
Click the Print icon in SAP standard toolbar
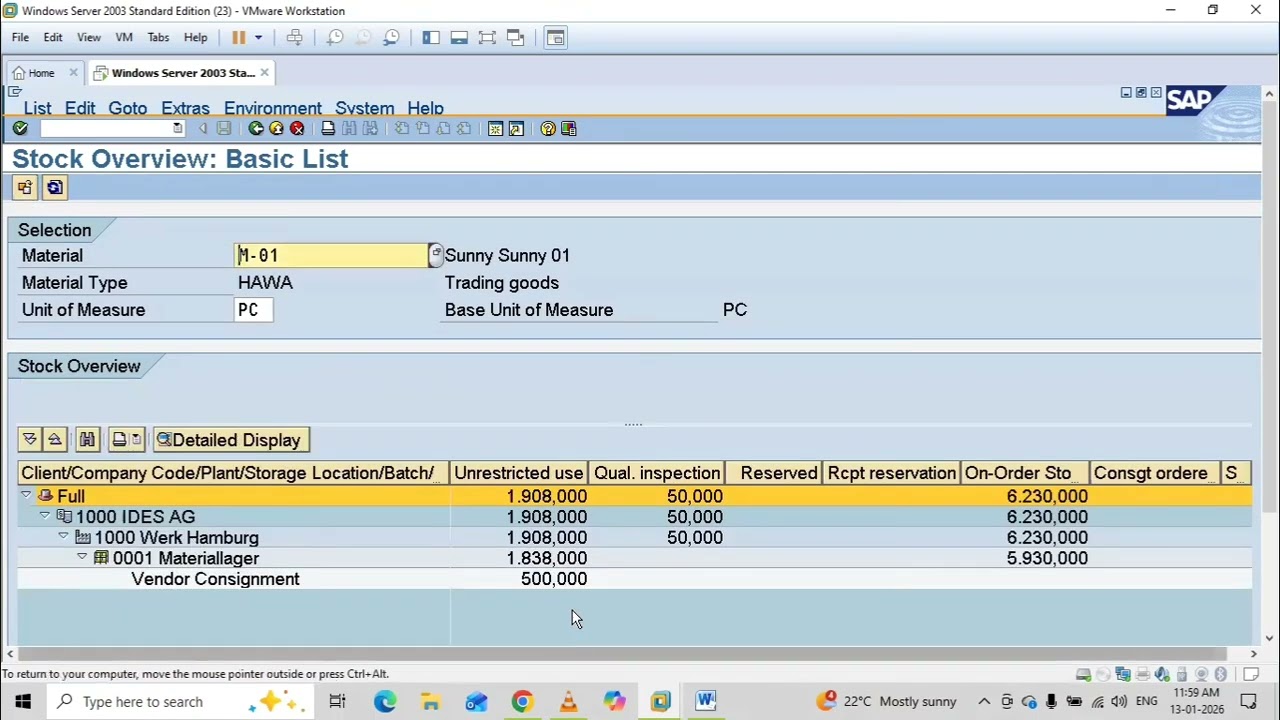coord(328,128)
